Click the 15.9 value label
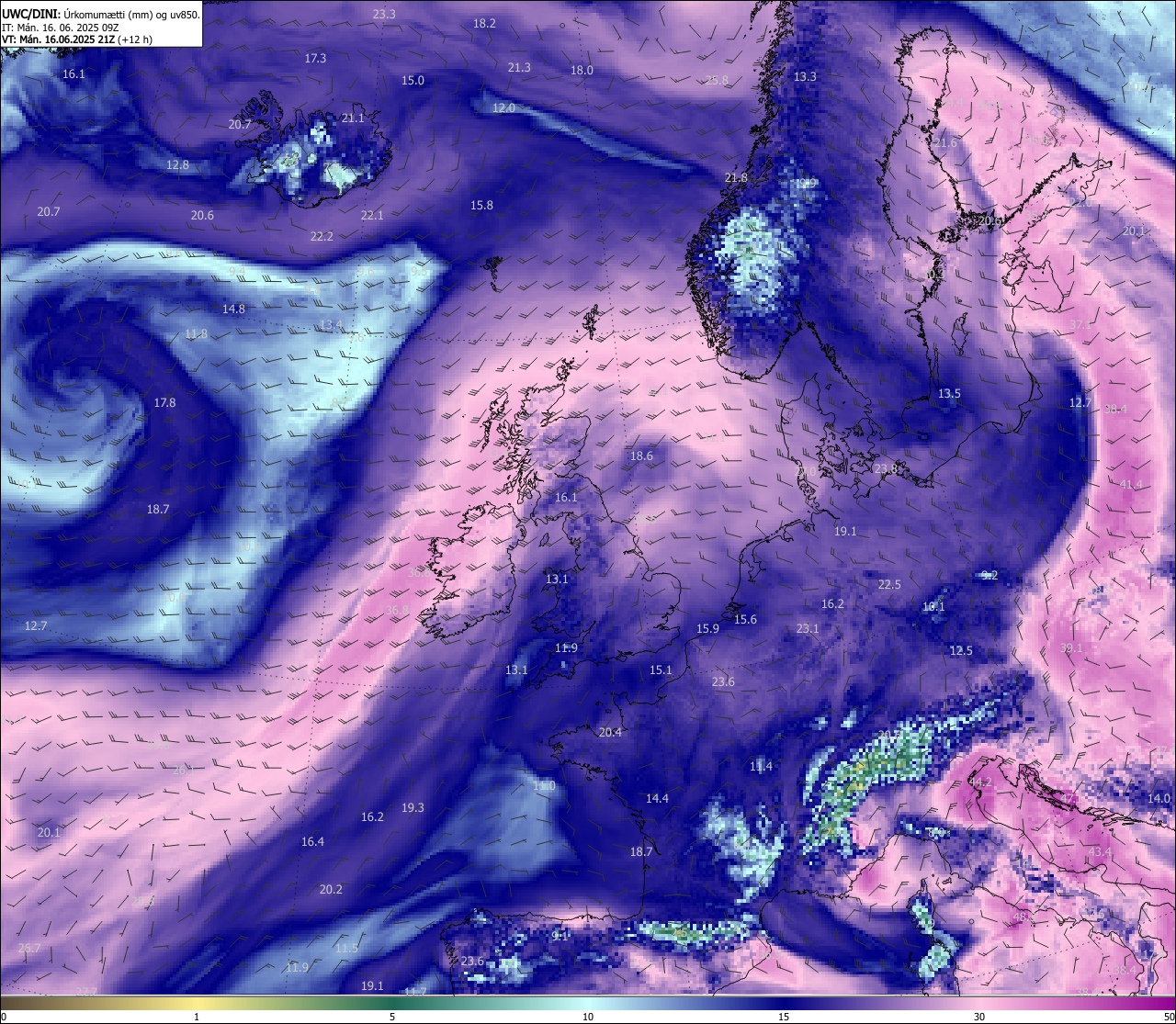 tap(707, 628)
